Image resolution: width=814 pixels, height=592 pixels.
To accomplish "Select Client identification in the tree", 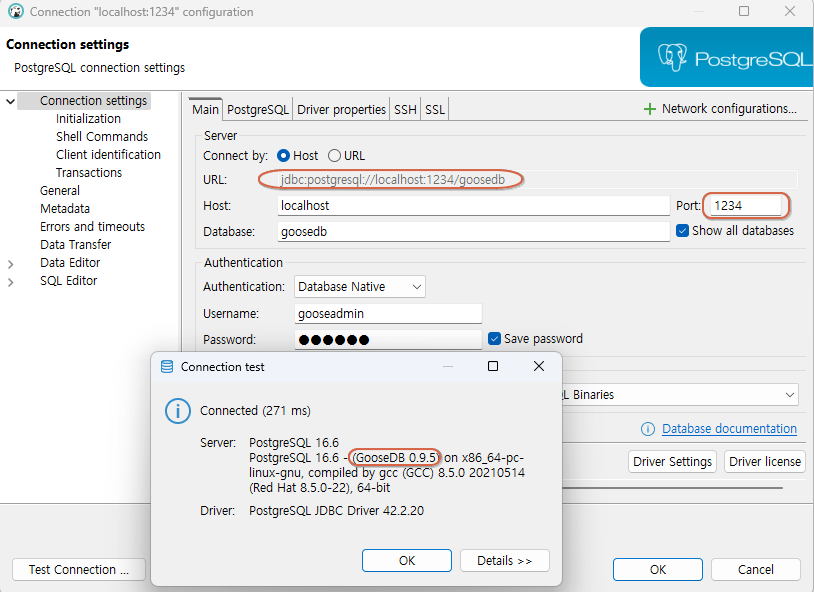I will [x=108, y=155].
